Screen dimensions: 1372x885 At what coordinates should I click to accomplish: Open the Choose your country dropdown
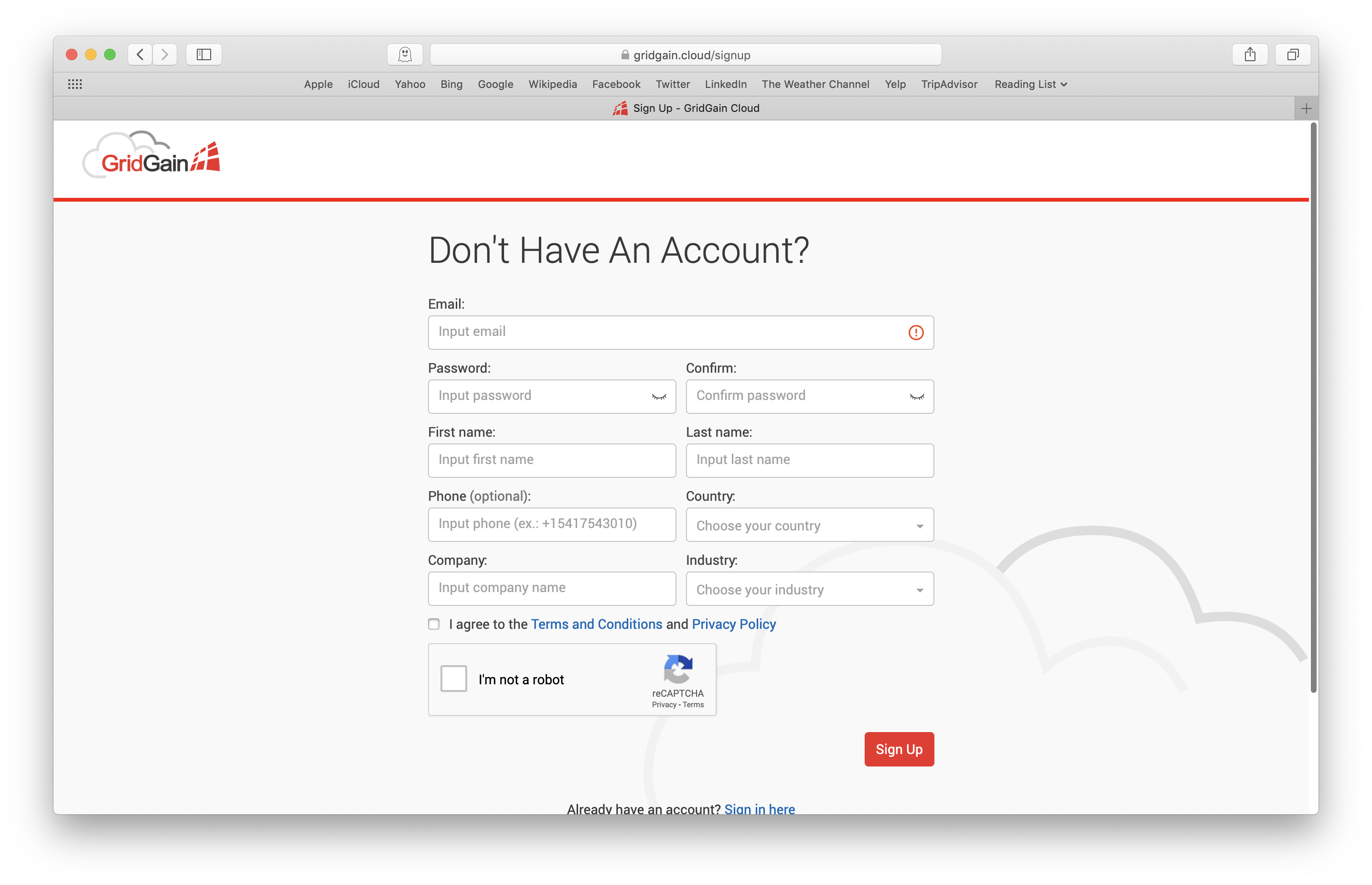pos(810,525)
